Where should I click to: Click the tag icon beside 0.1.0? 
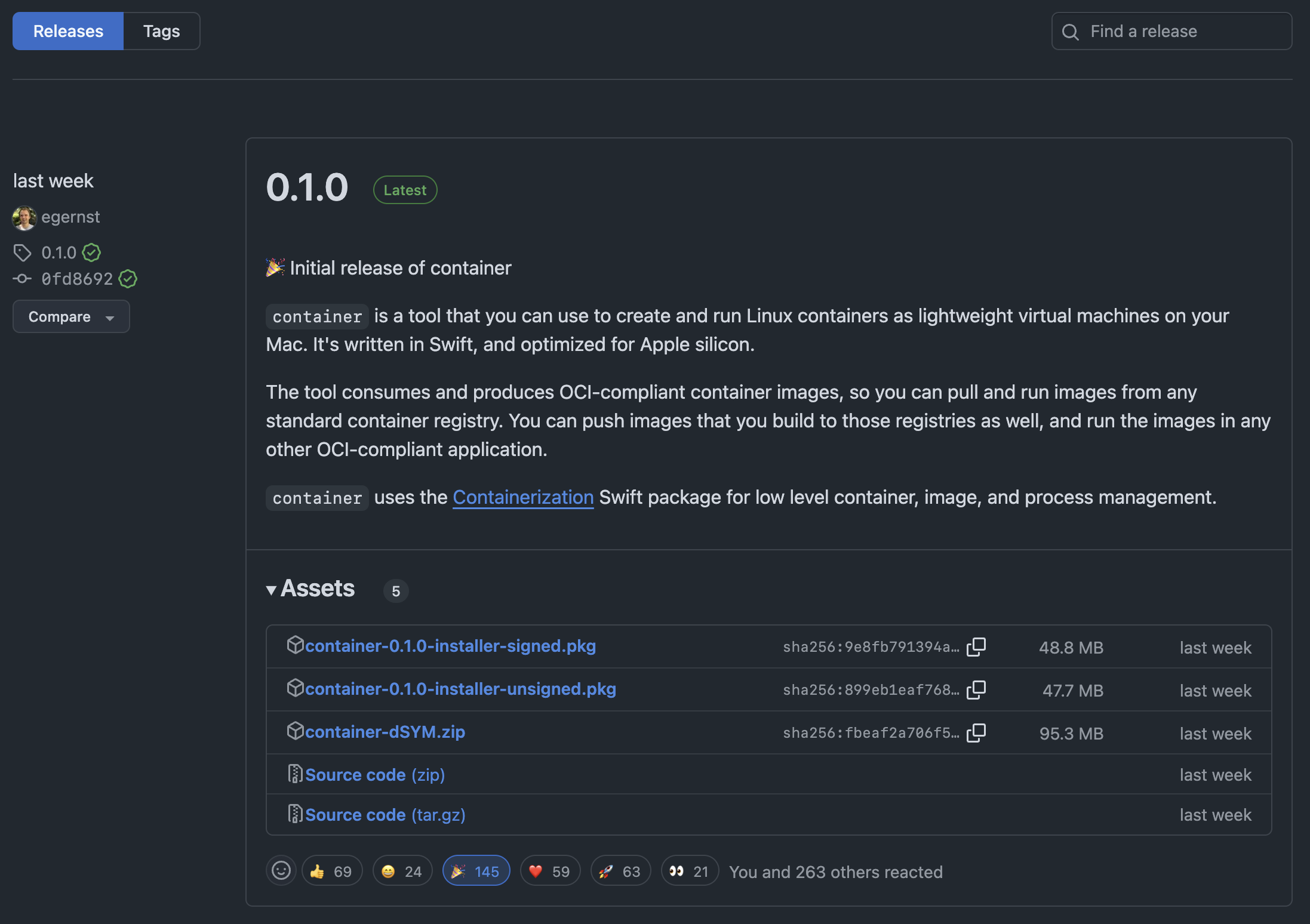[23, 252]
